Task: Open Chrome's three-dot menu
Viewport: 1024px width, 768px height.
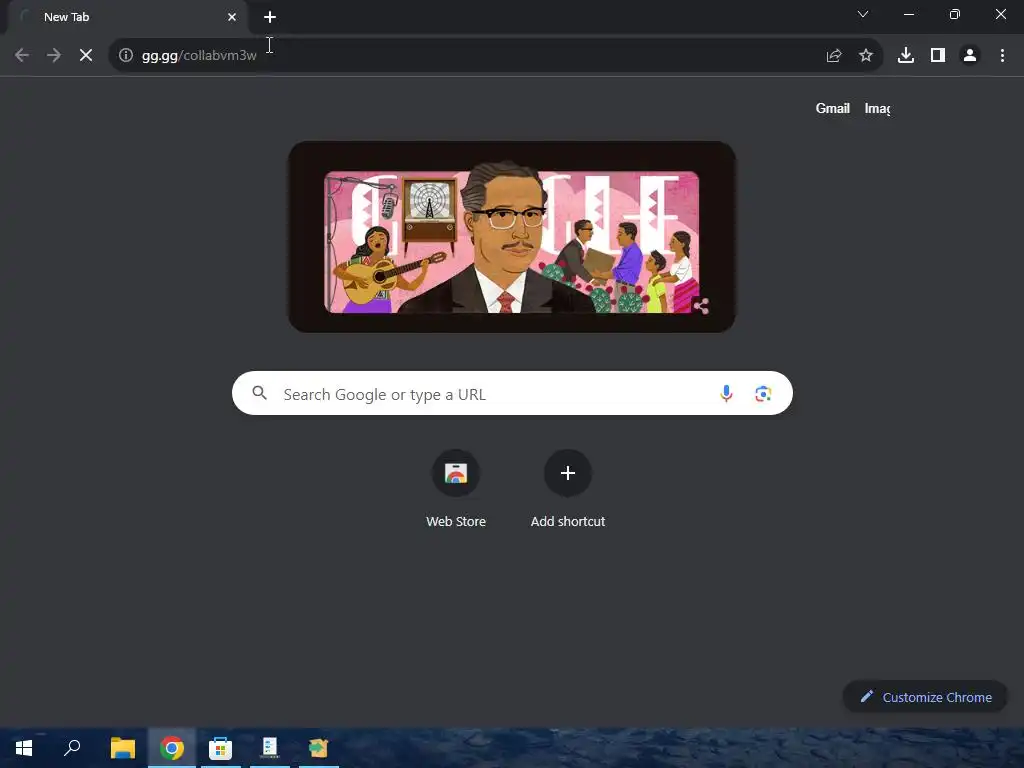Action: [x=1002, y=56]
